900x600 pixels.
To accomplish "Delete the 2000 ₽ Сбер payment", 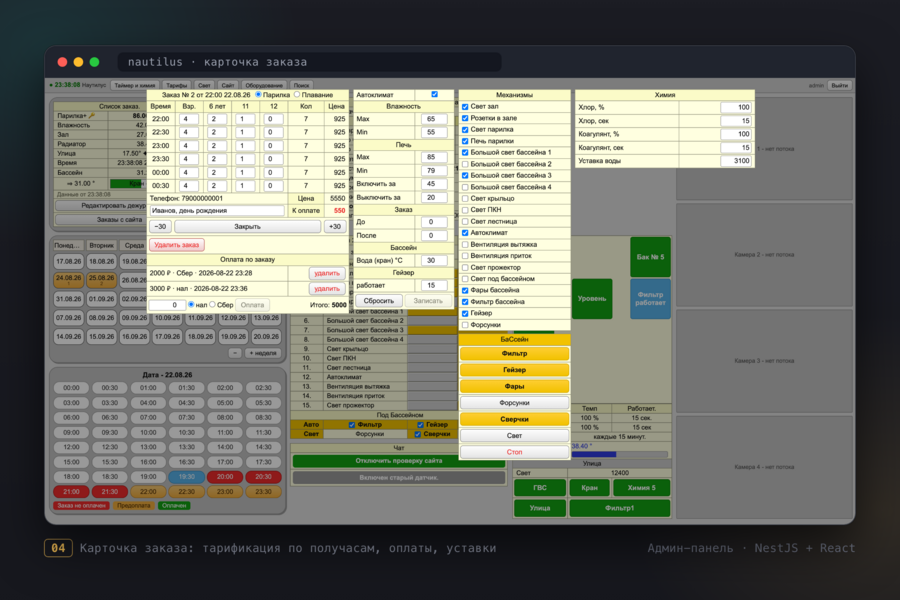I will tap(327, 273).
